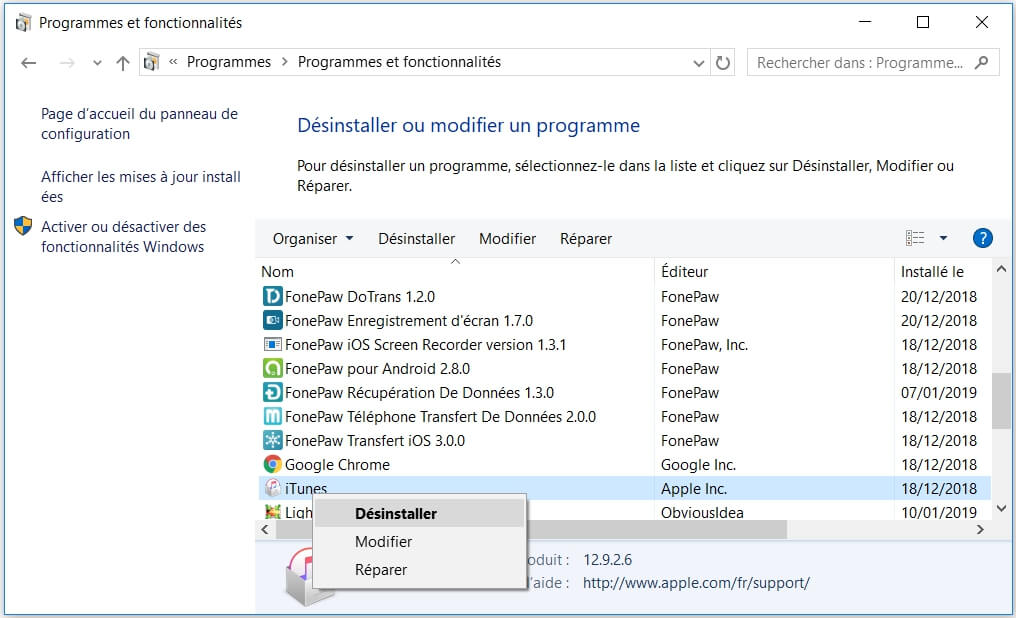The image size is (1016, 618).
Task: Open recent locations dropdown arrow
Action: (x=97, y=63)
